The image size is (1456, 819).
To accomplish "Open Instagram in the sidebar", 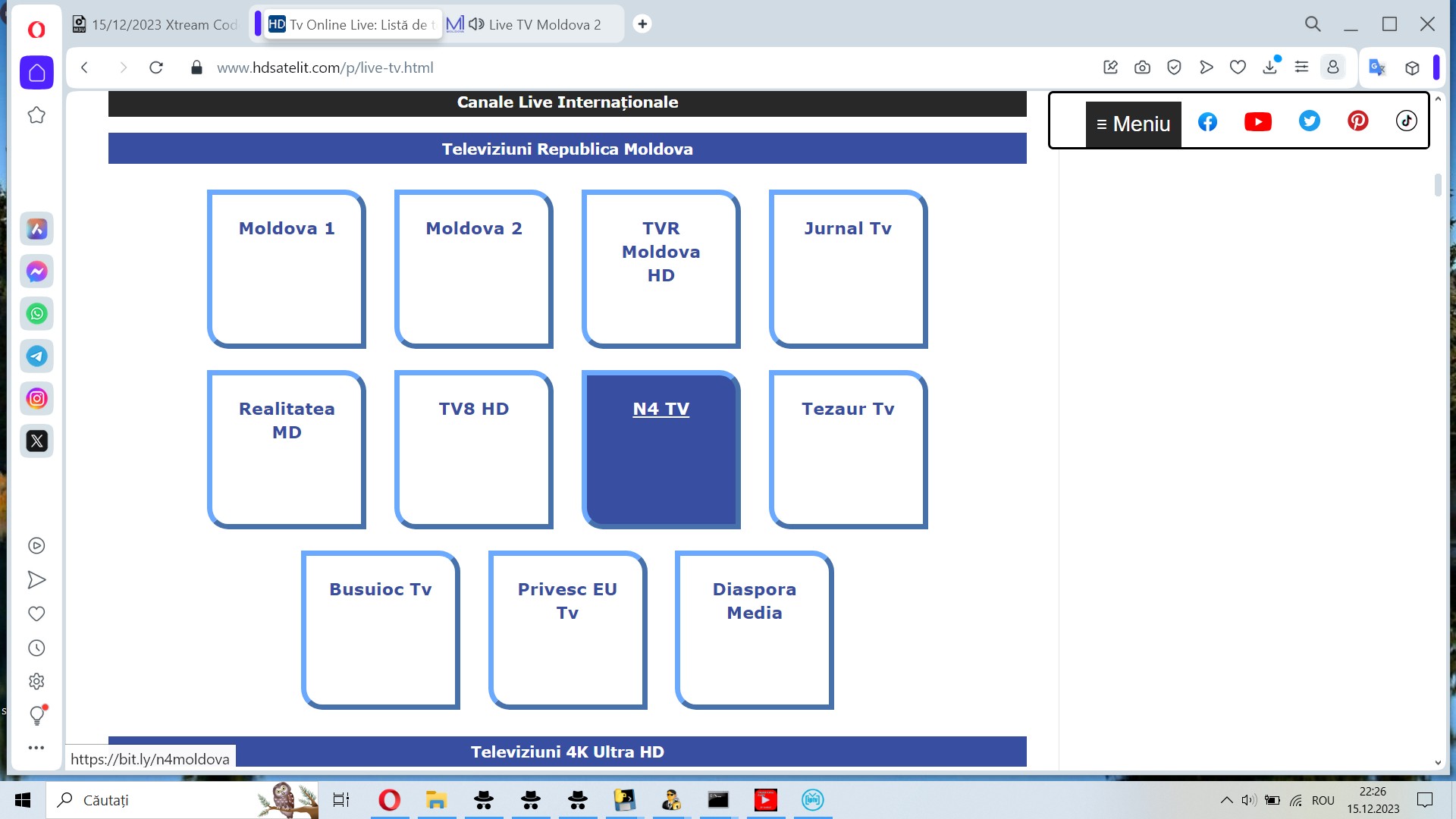I will (36, 398).
